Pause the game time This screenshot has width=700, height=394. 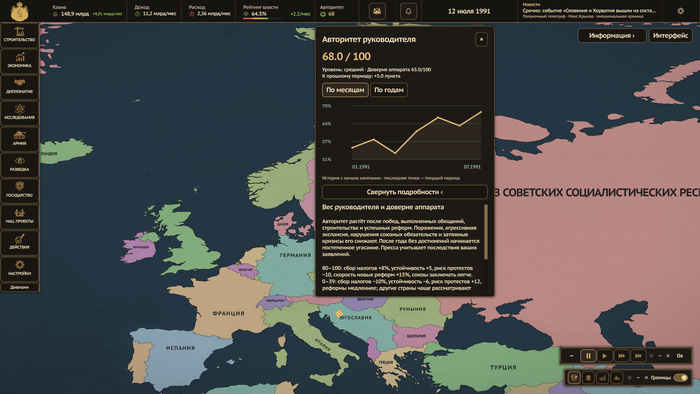tap(588, 356)
